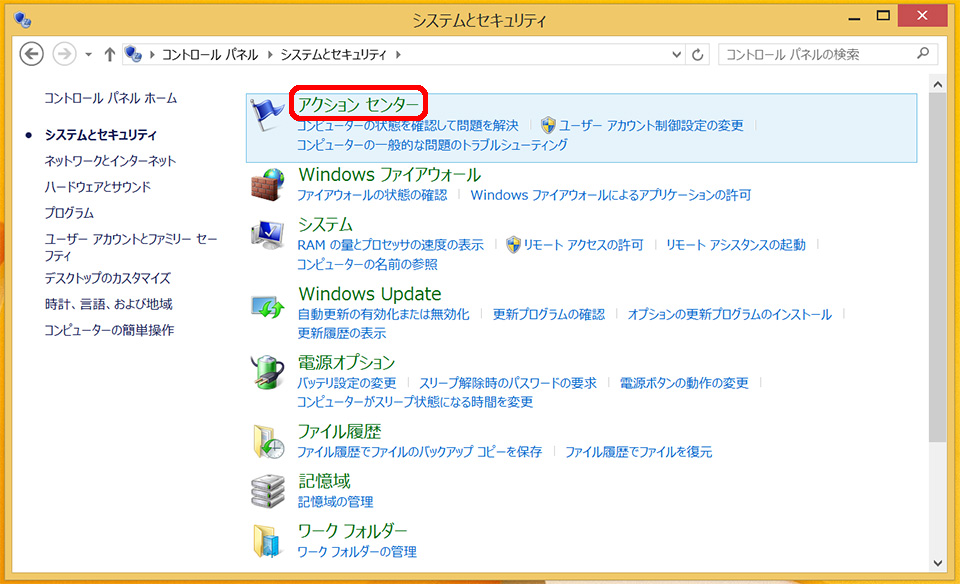Select システムとセキュリティ breadcrumb
Viewport: 960px width, 584px height.
[x=334, y=54]
